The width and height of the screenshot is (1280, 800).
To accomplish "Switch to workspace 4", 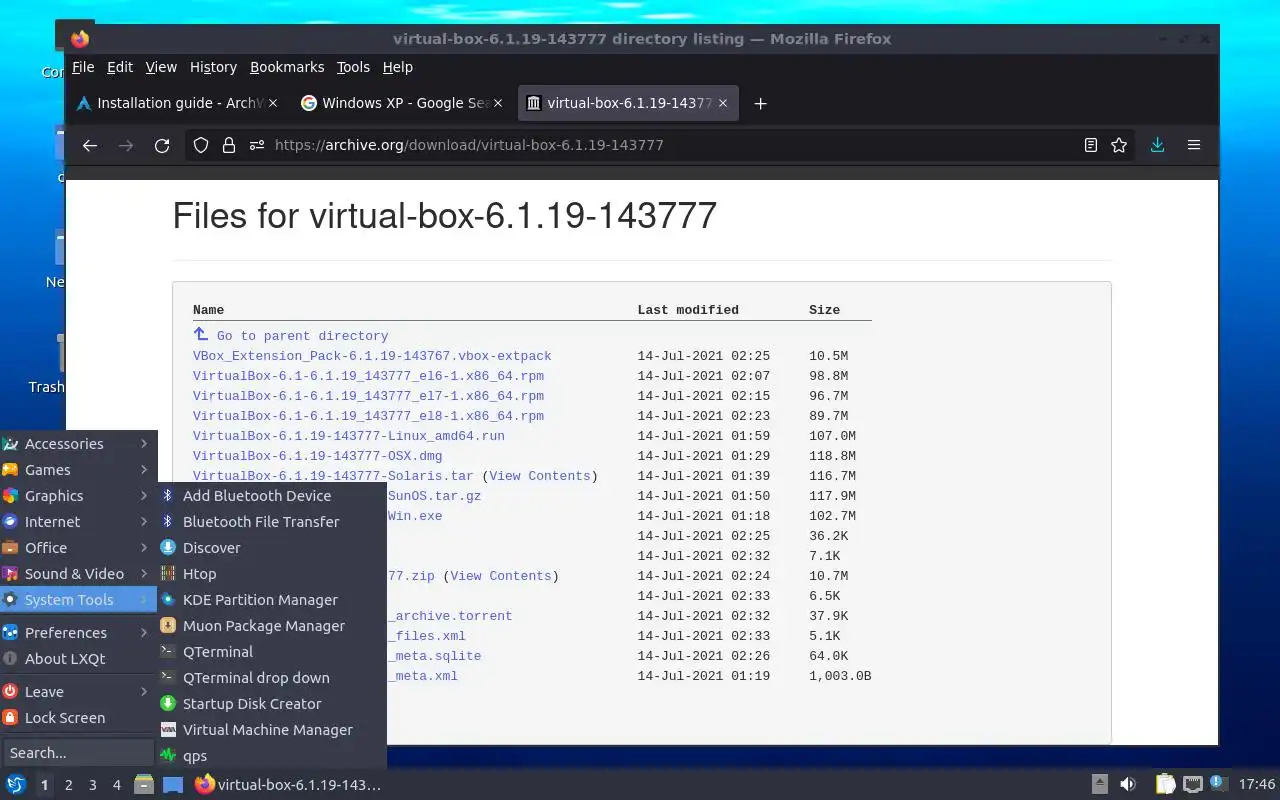I will (116, 785).
